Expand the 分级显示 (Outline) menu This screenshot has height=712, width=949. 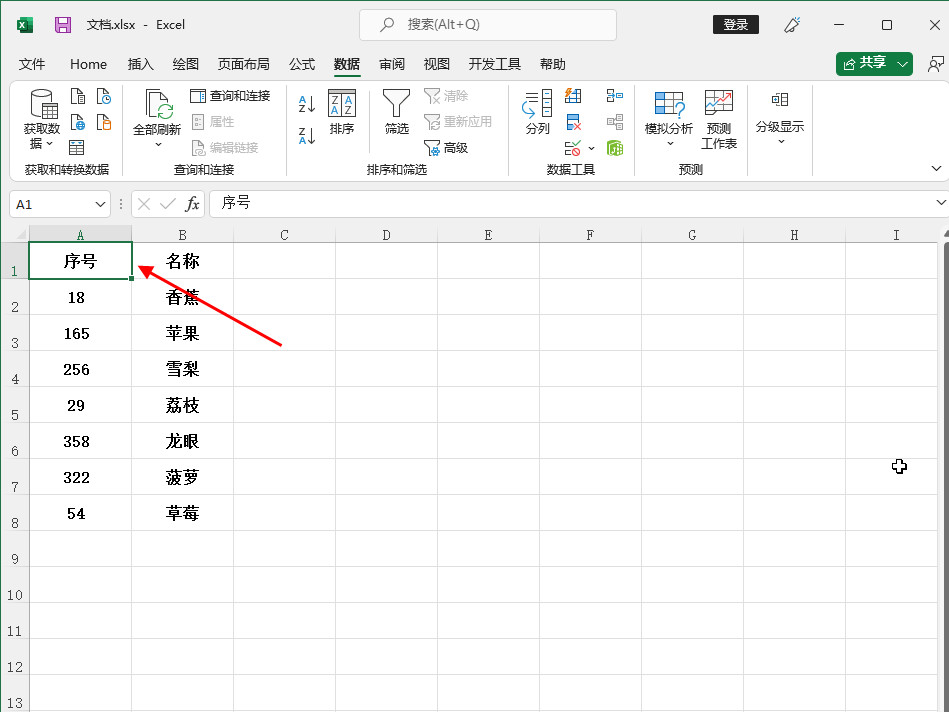[x=780, y=118]
